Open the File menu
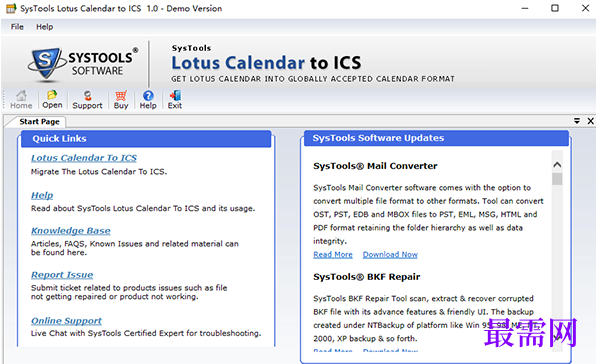596x364 pixels. [17, 27]
